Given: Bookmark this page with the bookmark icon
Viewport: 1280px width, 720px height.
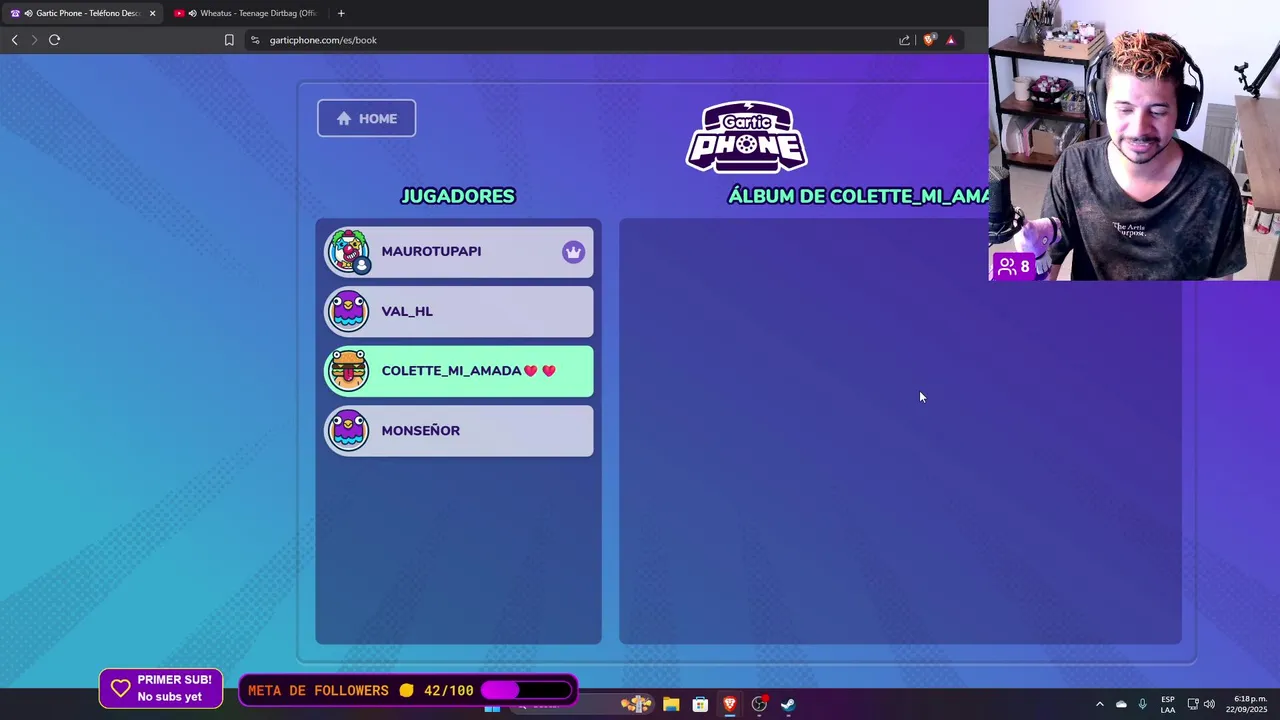Looking at the screenshot, I should coord(229,40).
